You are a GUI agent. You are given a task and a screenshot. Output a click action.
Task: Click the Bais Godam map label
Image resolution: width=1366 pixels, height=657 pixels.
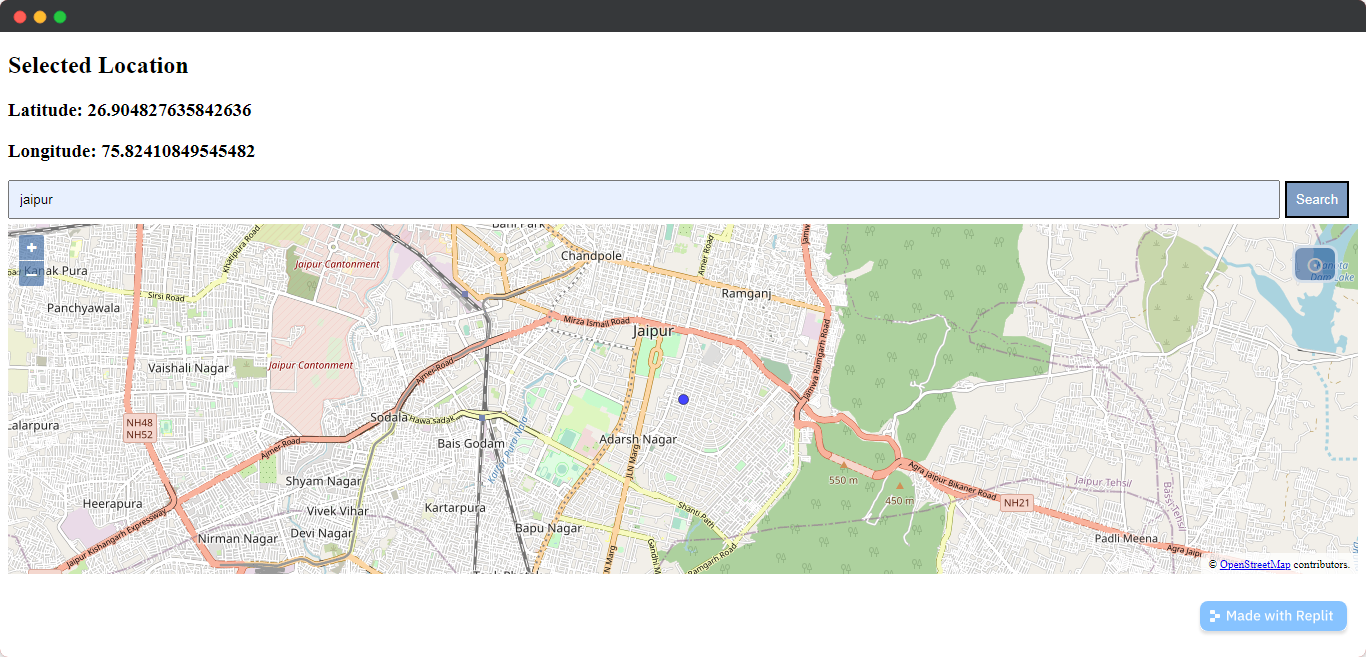click(x=471, y=444)
